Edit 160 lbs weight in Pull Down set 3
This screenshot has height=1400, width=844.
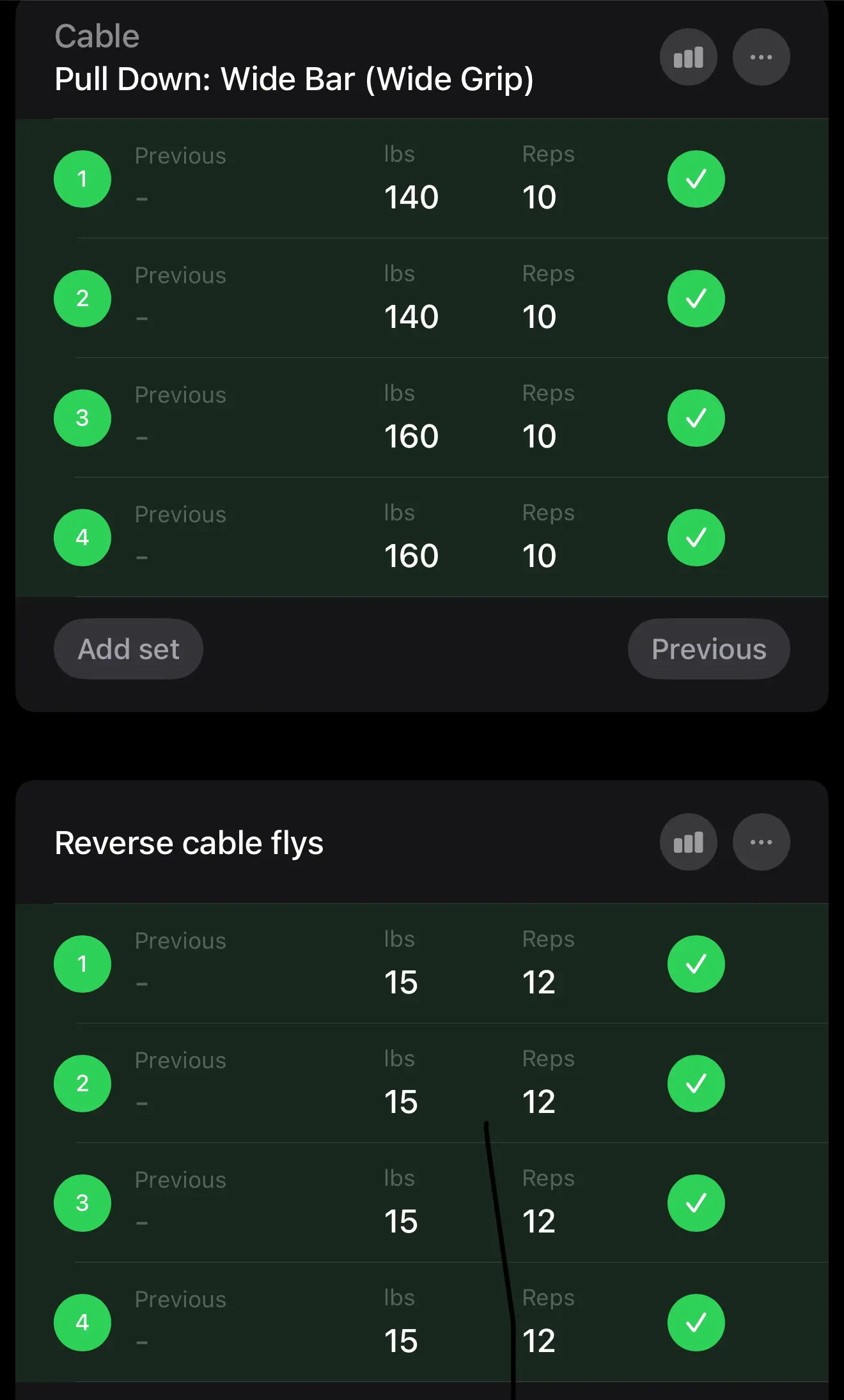(x=411, y=437)
